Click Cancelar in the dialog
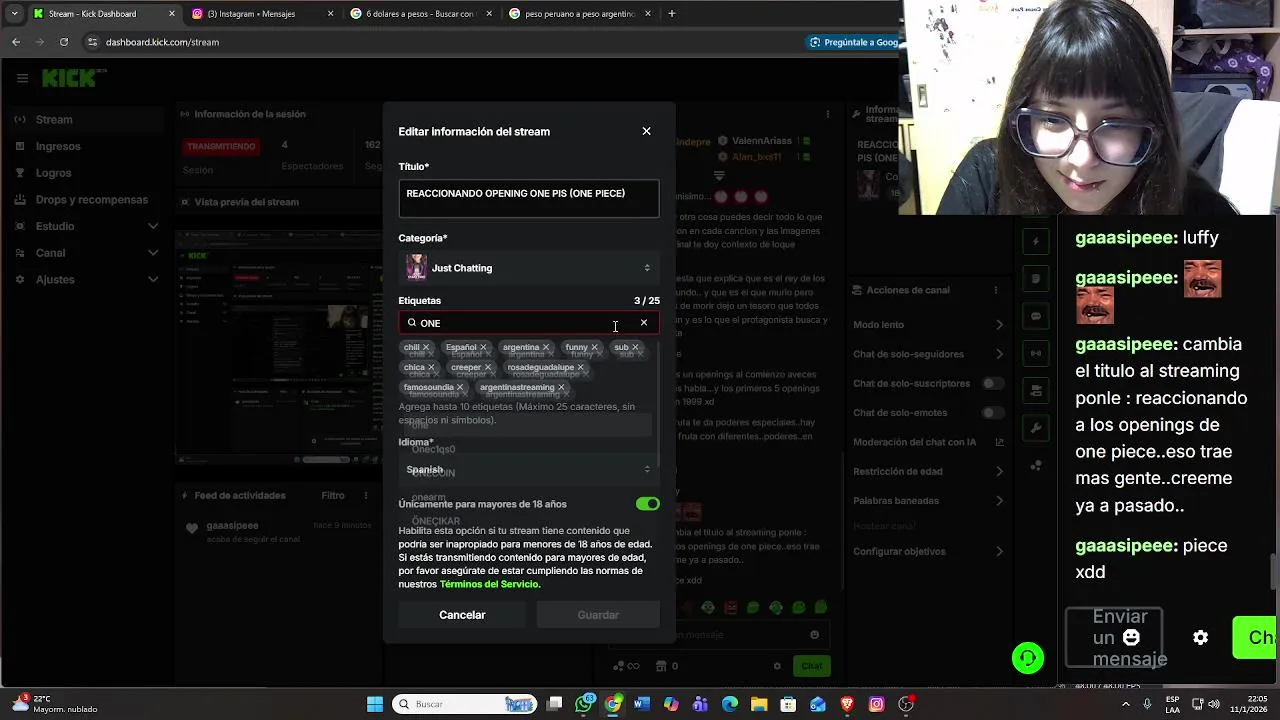The height and width of the screenshot is (720, 1280). pyautogui.click(x=462, y=615)
